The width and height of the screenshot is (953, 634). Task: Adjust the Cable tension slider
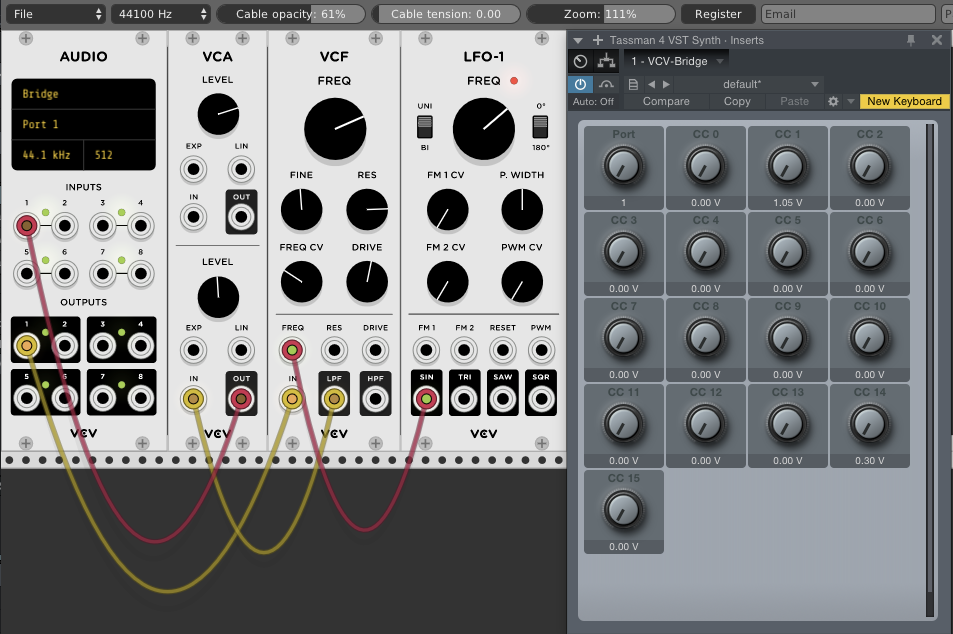pos(446,14)
